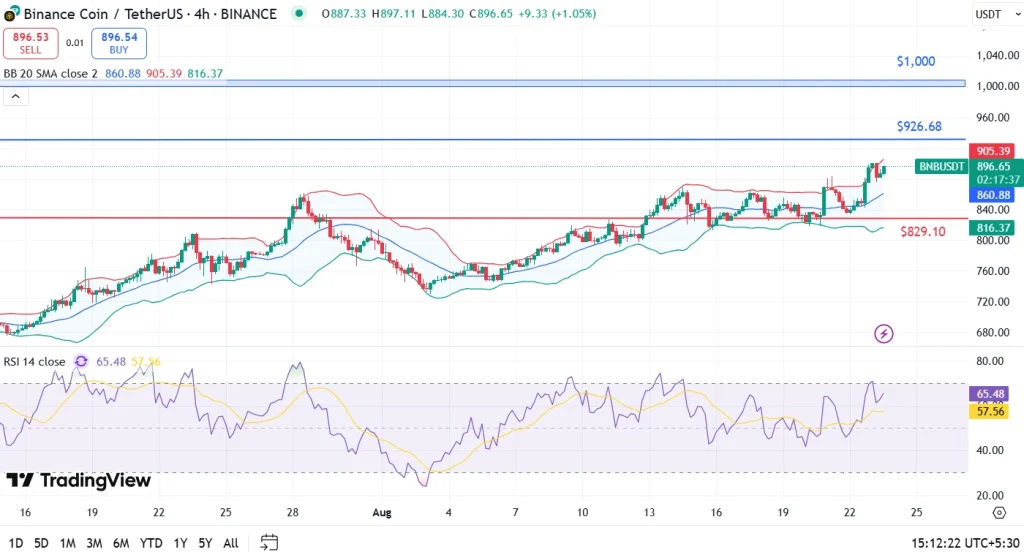Click the yellow 57.56 RSI average label

[990, 411]
